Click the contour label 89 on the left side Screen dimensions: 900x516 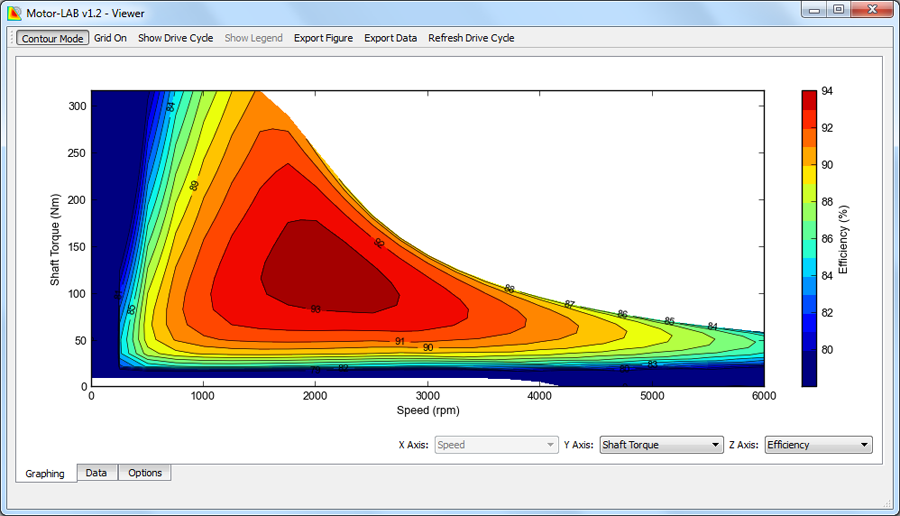coord(194,185)
